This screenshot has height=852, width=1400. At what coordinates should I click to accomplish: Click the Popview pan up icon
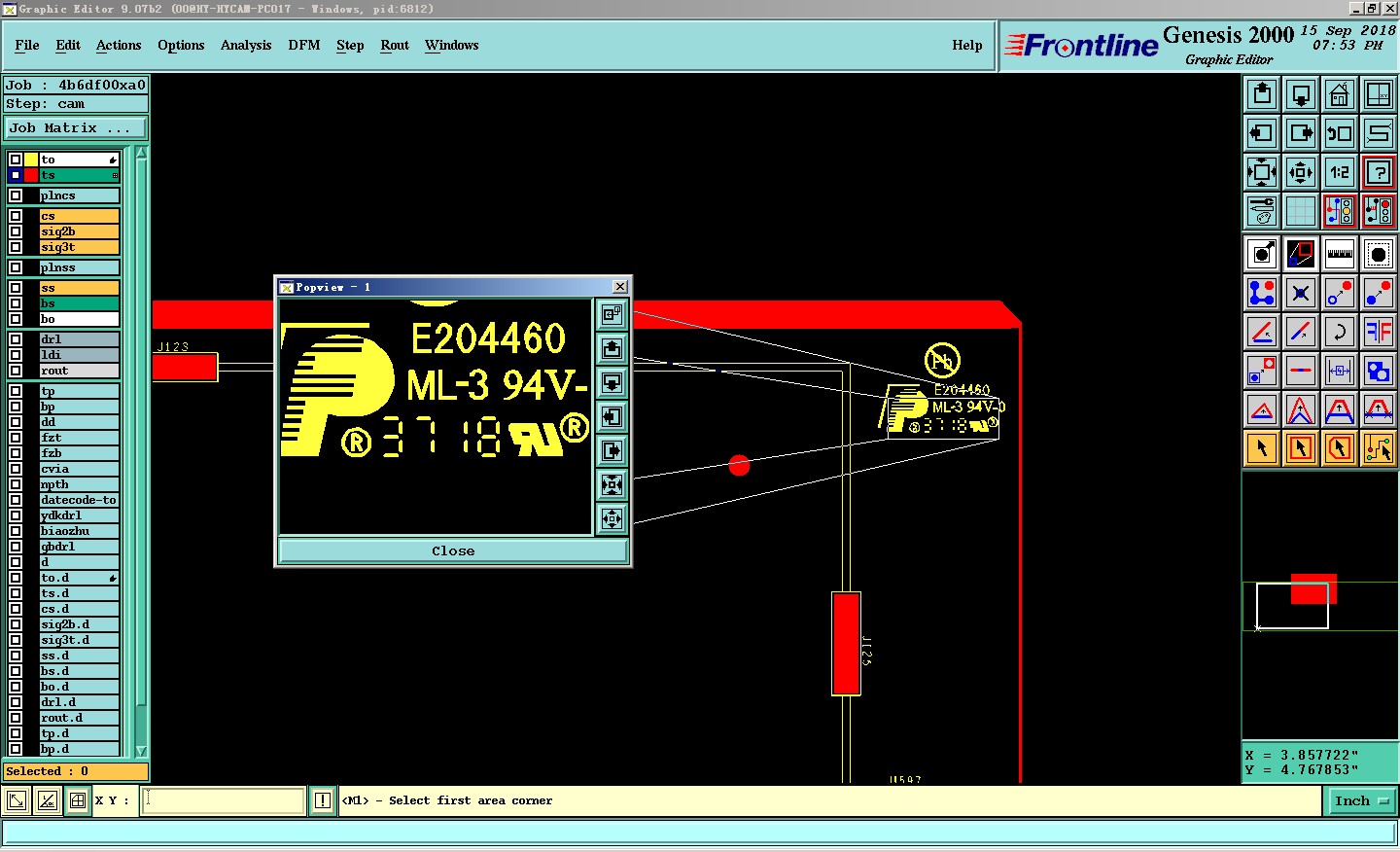612,348
